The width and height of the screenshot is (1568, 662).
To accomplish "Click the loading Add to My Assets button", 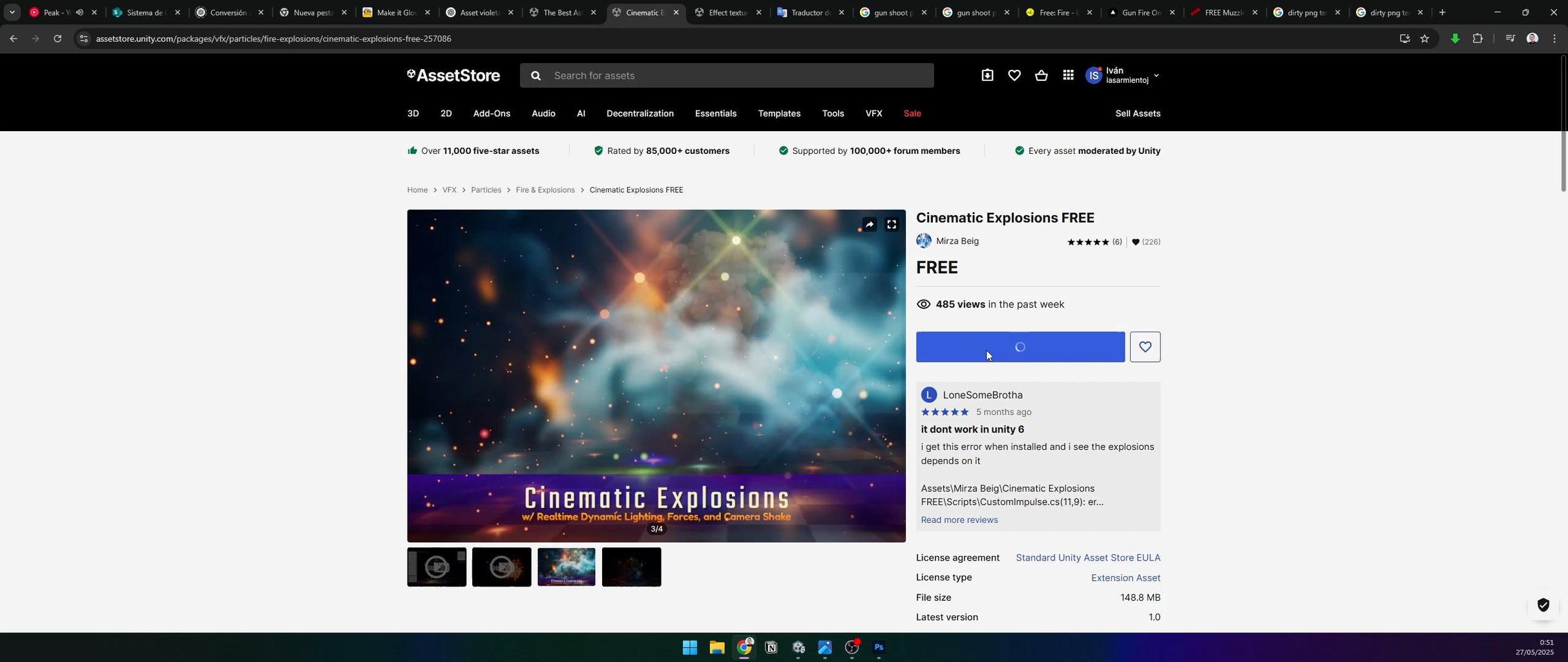I will [x=1020, y=347].
